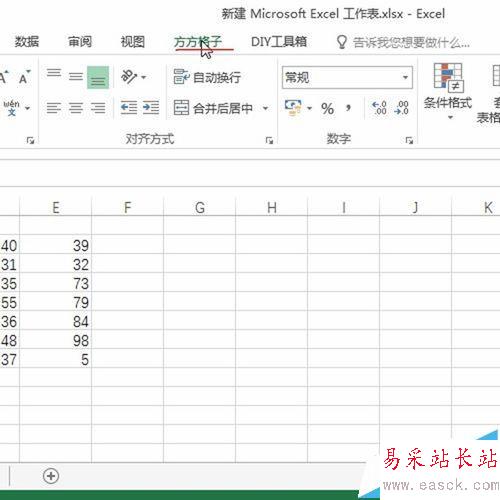Click 合并后居中 merge and center
The width and height of the screenshot is (500, 500).
213,108
